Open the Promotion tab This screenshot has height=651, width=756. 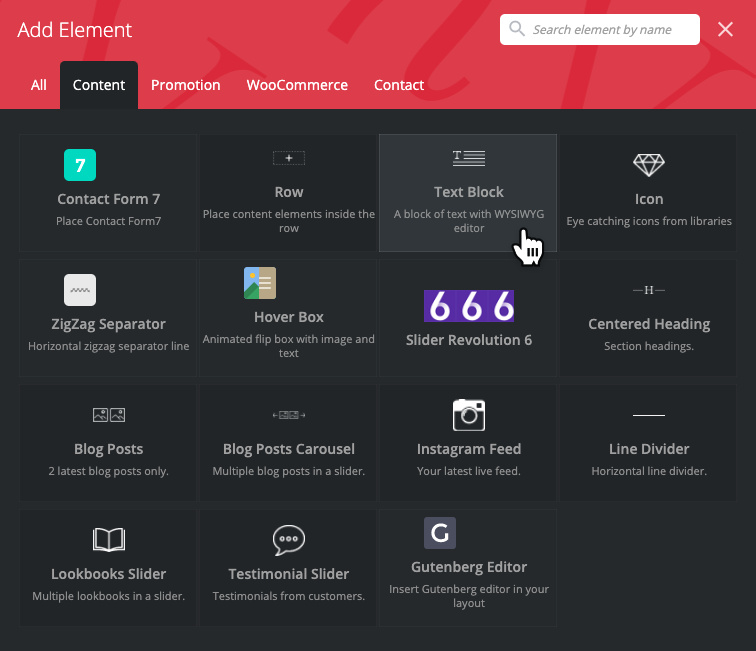(185, 85)
